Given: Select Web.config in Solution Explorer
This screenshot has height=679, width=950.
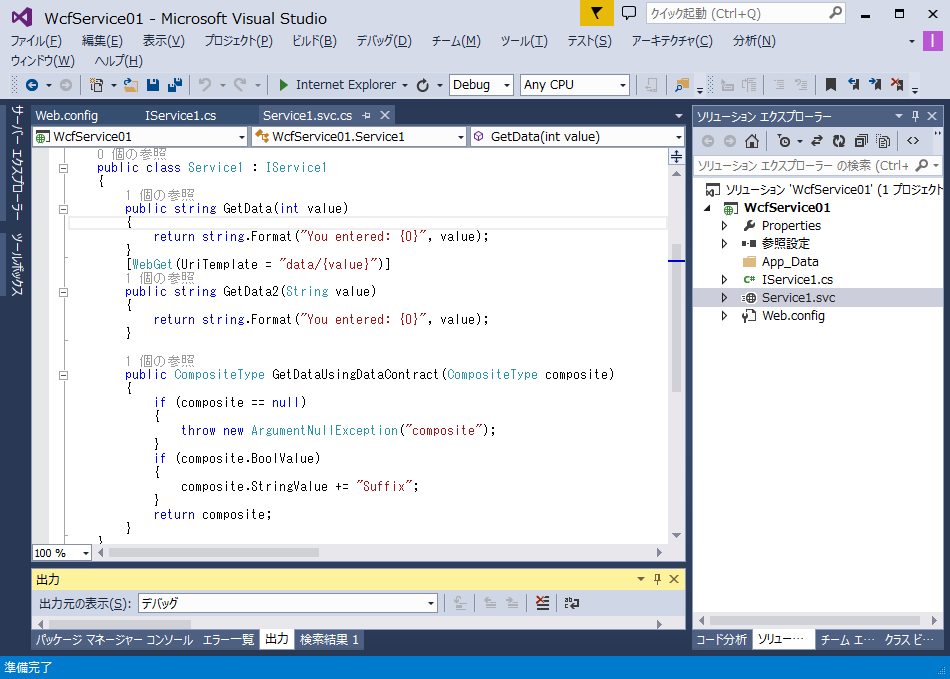Looking at the screenshot, I should coord(792,316).
